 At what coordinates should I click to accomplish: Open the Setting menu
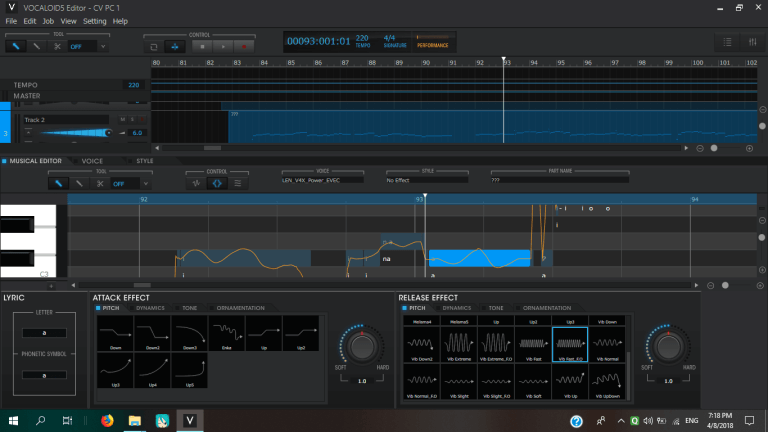point(95,21)
